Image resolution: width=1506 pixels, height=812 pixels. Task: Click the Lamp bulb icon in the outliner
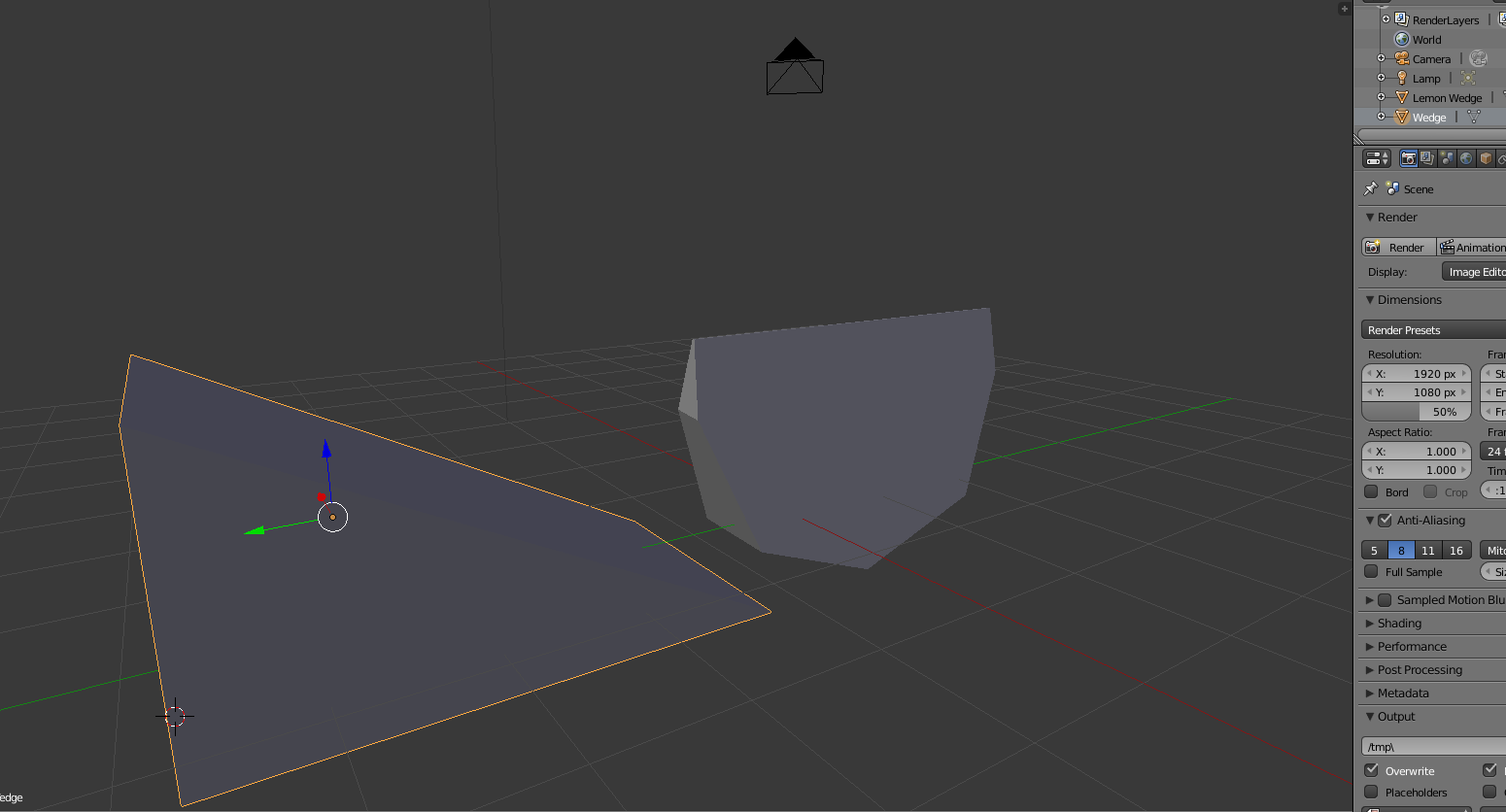tap(1401, 78)
